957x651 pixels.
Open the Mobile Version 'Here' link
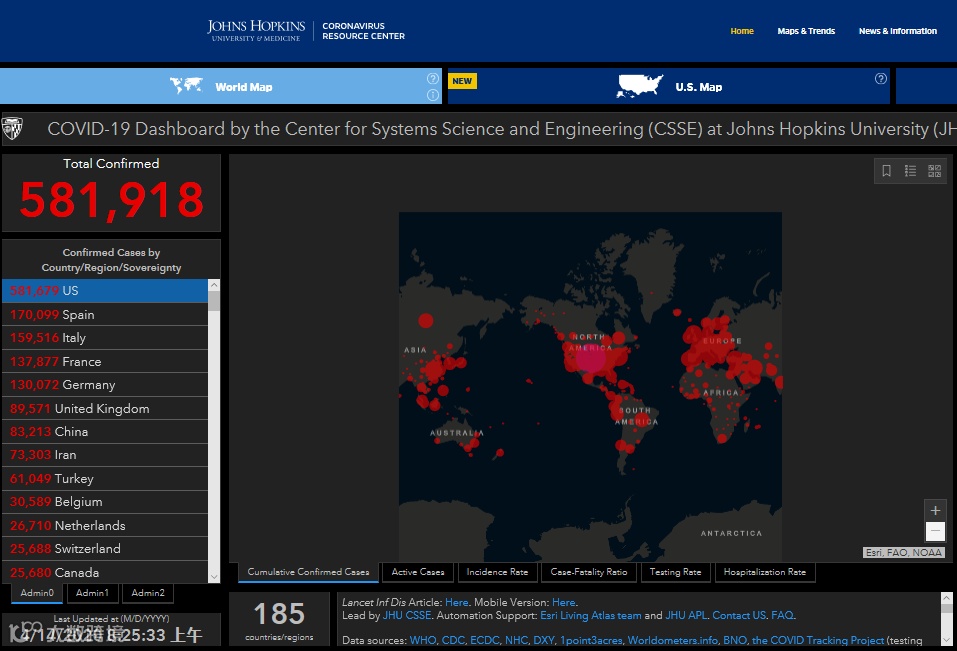coord(563,603)
